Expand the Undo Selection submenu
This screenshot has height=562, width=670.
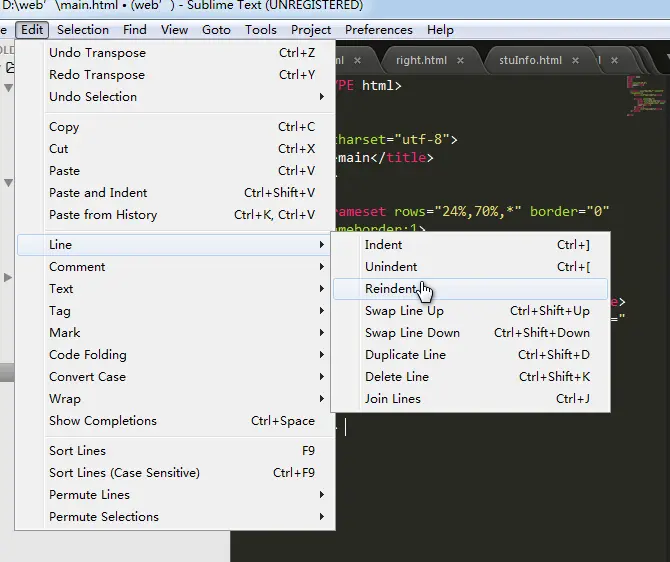[x=175, y=97]
